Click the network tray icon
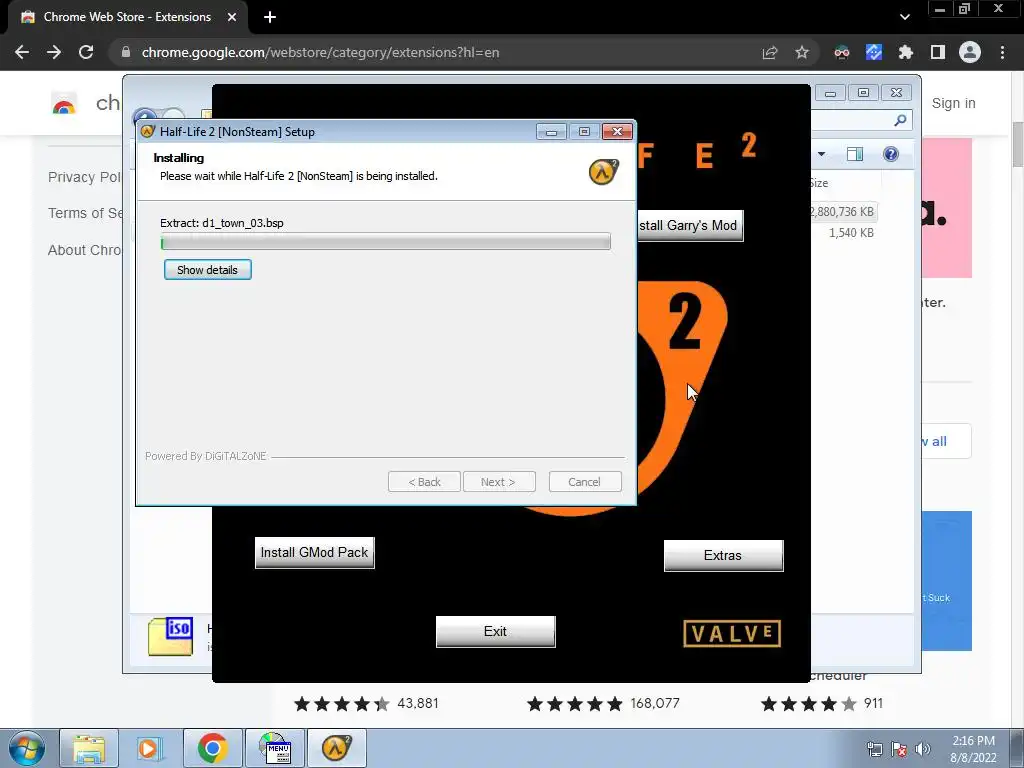The height and width of the screenshot is (768, 1024). point(874,749)
